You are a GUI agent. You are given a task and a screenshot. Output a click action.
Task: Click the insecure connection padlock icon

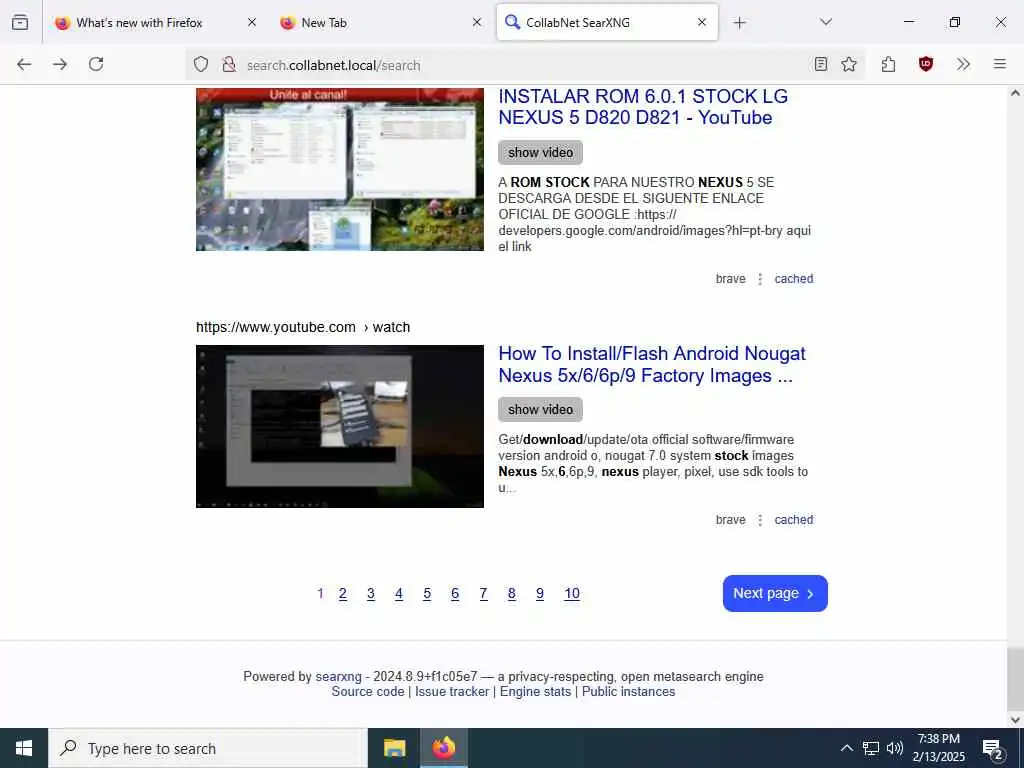[229, 64]
